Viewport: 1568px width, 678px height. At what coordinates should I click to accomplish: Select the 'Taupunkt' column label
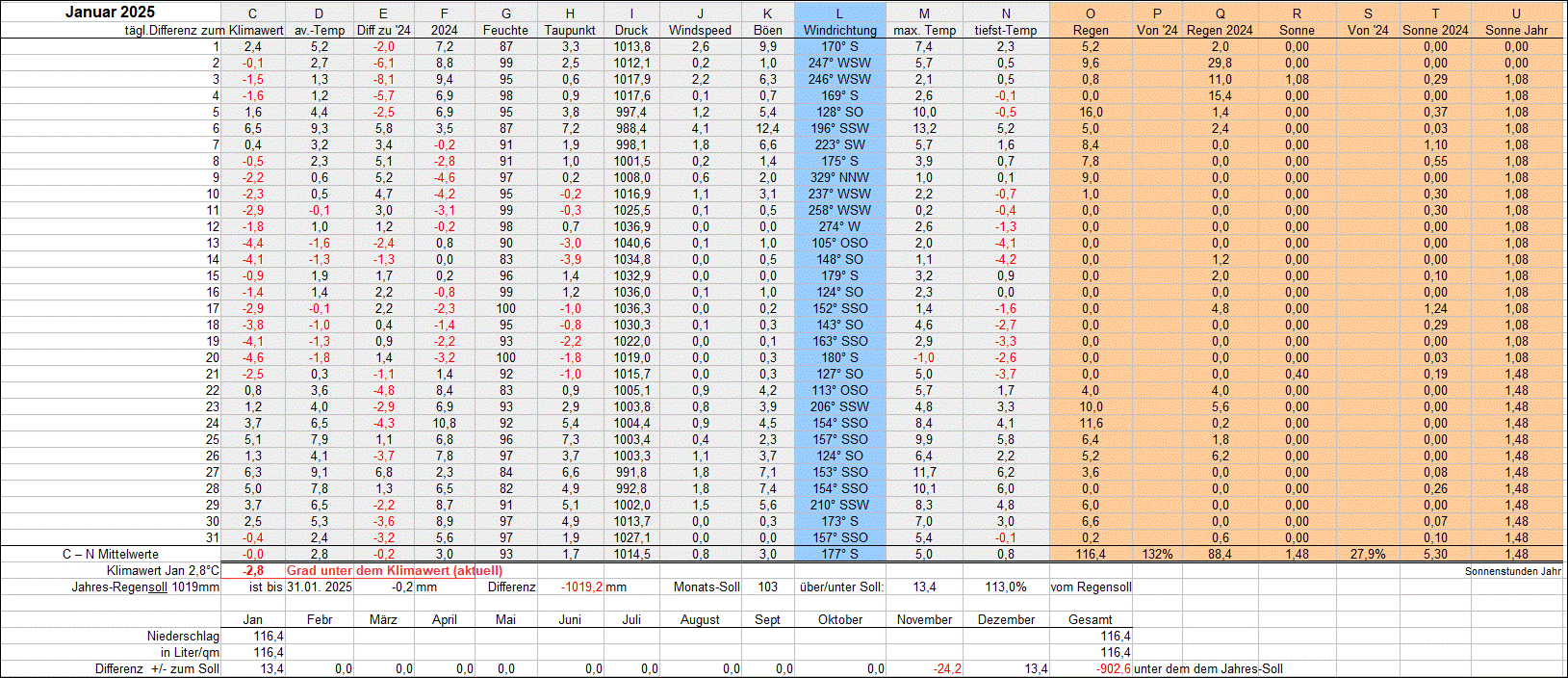(x=570, y=30)
